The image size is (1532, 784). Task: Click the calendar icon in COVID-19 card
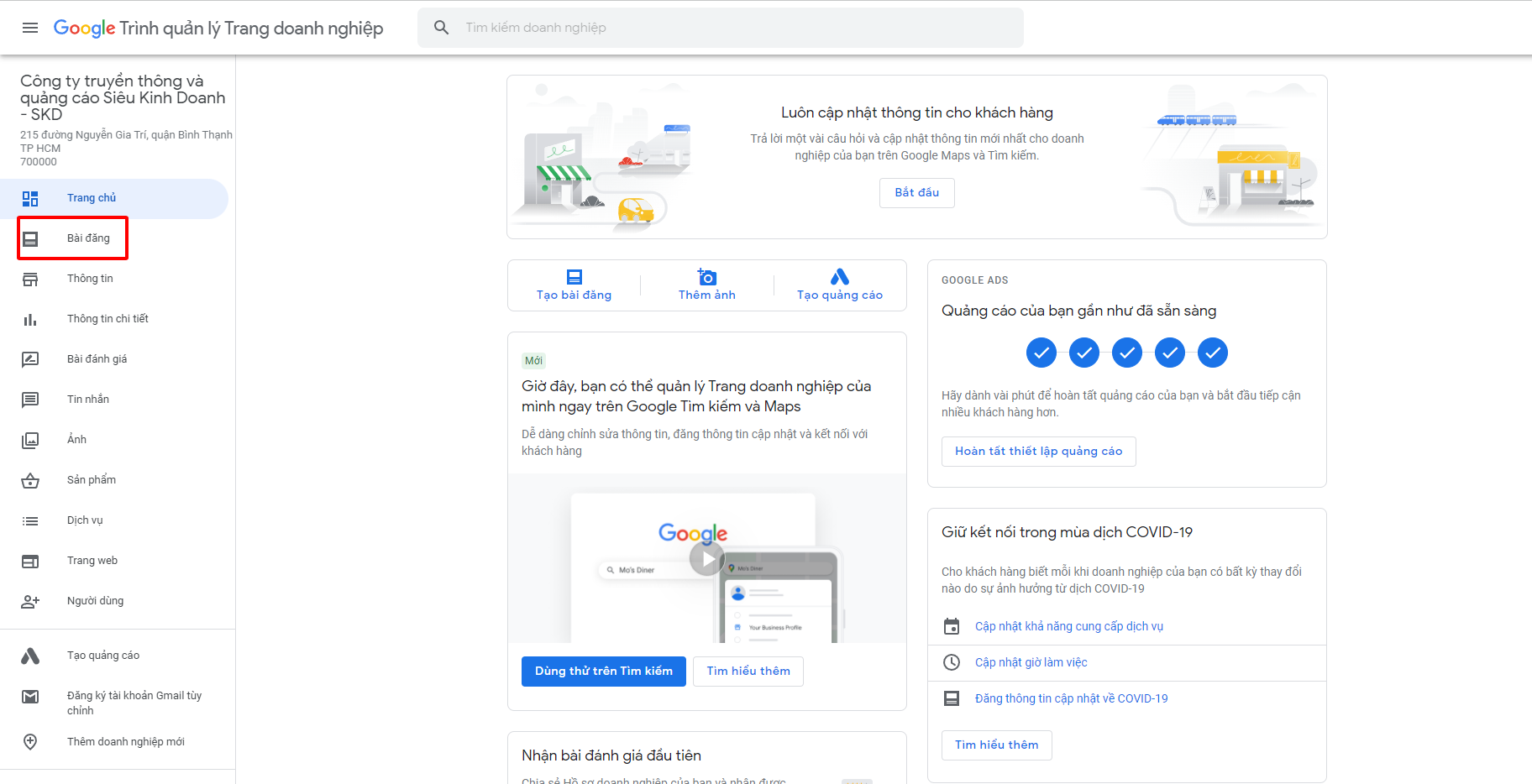[x=952, y=627]
